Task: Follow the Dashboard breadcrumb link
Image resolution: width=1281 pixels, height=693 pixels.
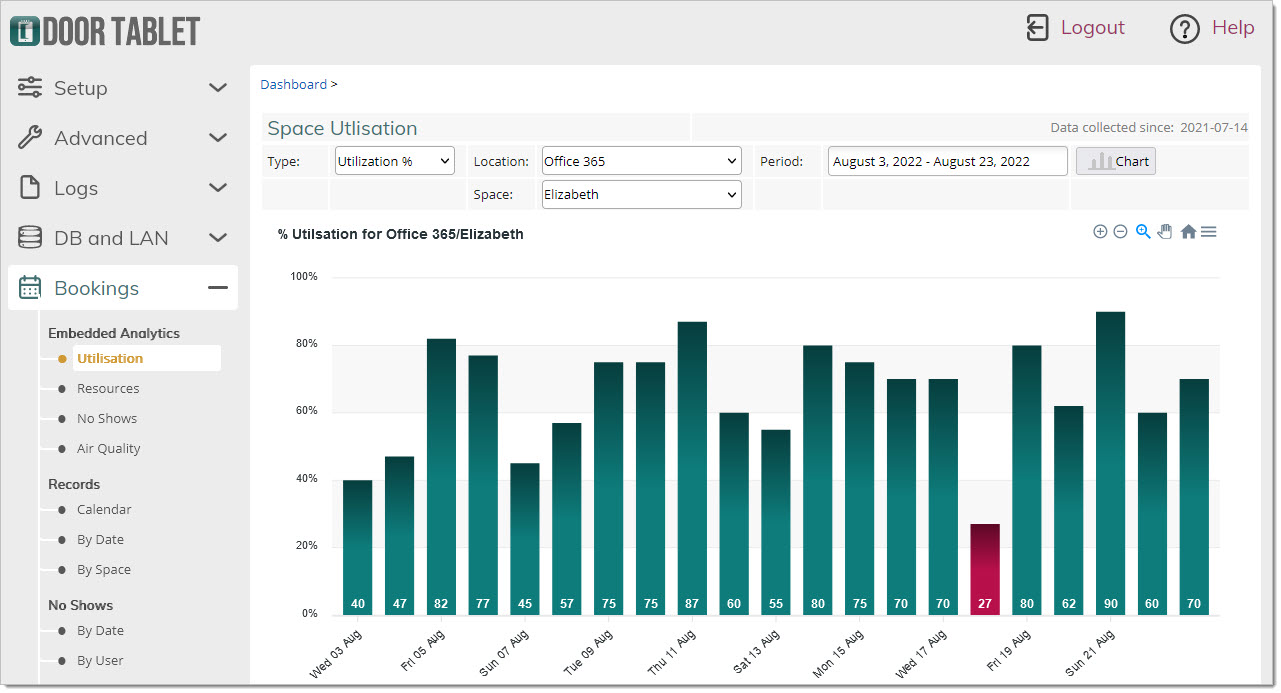Action: coord(293,85)
